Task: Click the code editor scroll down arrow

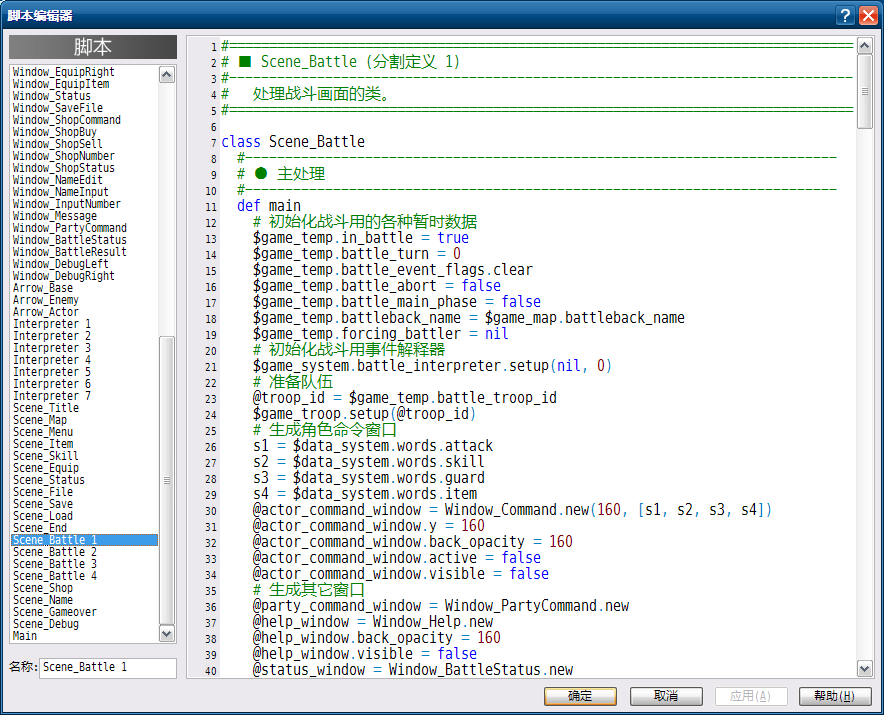Action: pyautogui.click(x=864, y=669)
